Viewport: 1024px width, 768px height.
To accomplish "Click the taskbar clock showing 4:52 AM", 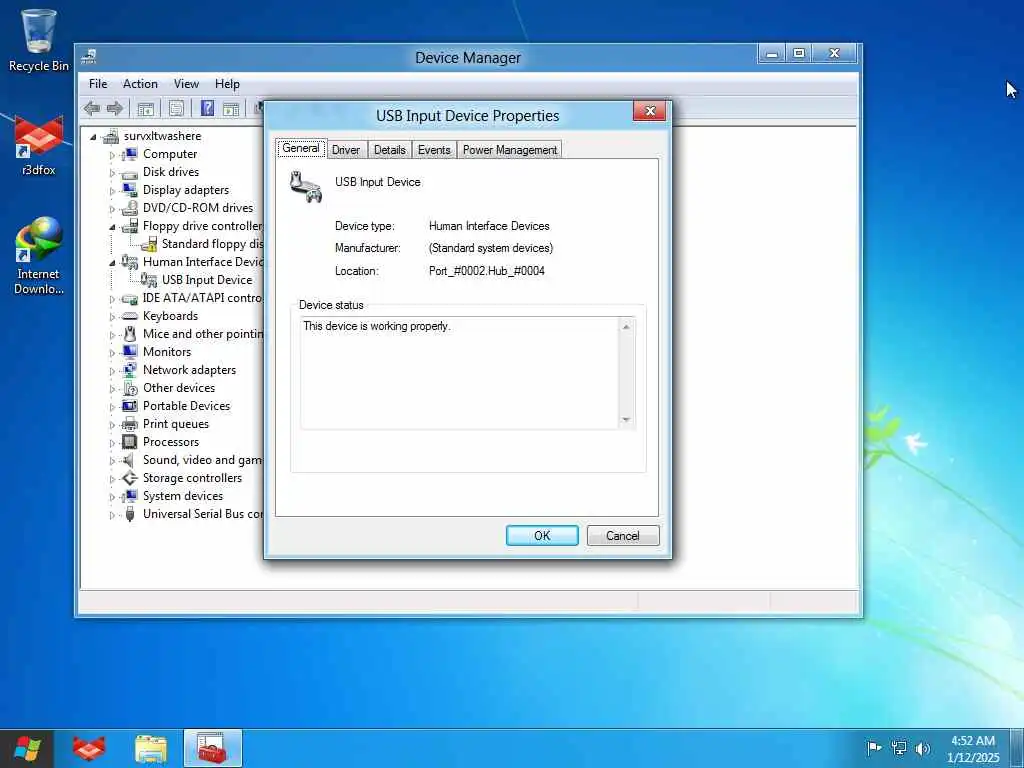I will pyautogui.click(x=972, y=748).
